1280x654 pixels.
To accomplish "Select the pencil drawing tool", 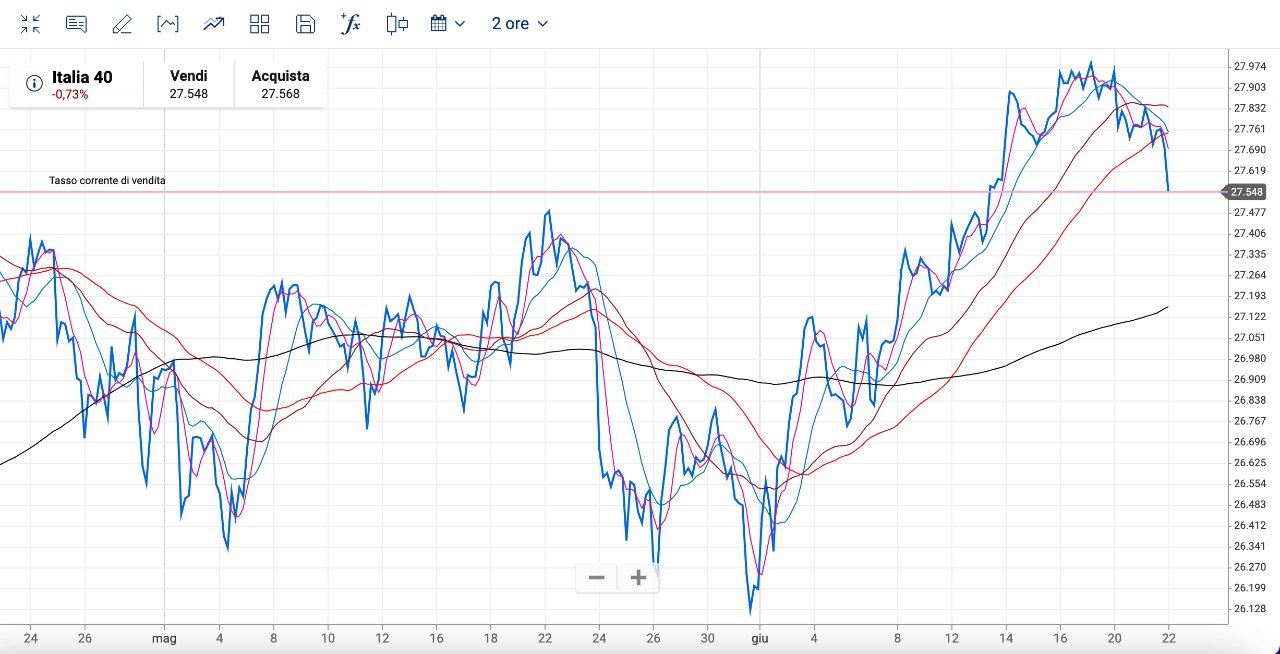I will tap(122, 24).
